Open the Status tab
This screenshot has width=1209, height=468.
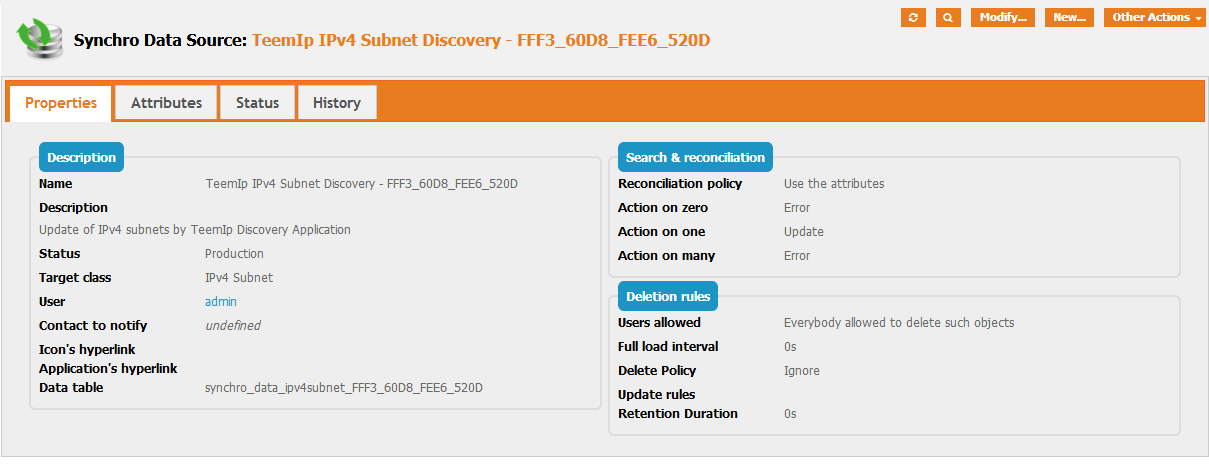[x=257, y=103]
